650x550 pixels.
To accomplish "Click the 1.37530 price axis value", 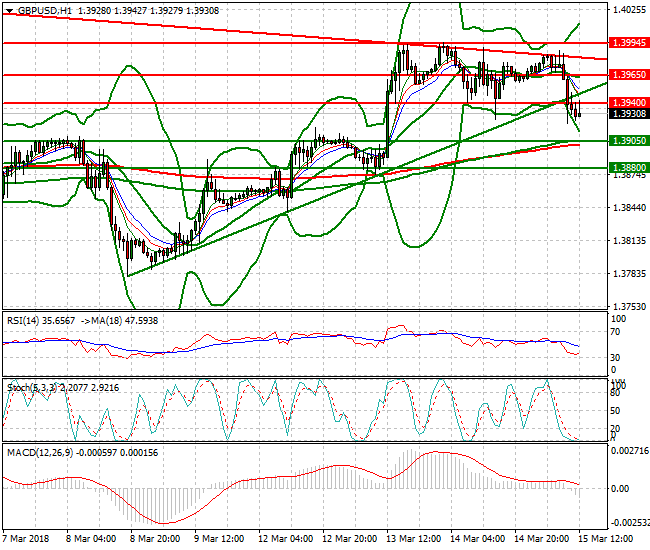I will [629, 306].
